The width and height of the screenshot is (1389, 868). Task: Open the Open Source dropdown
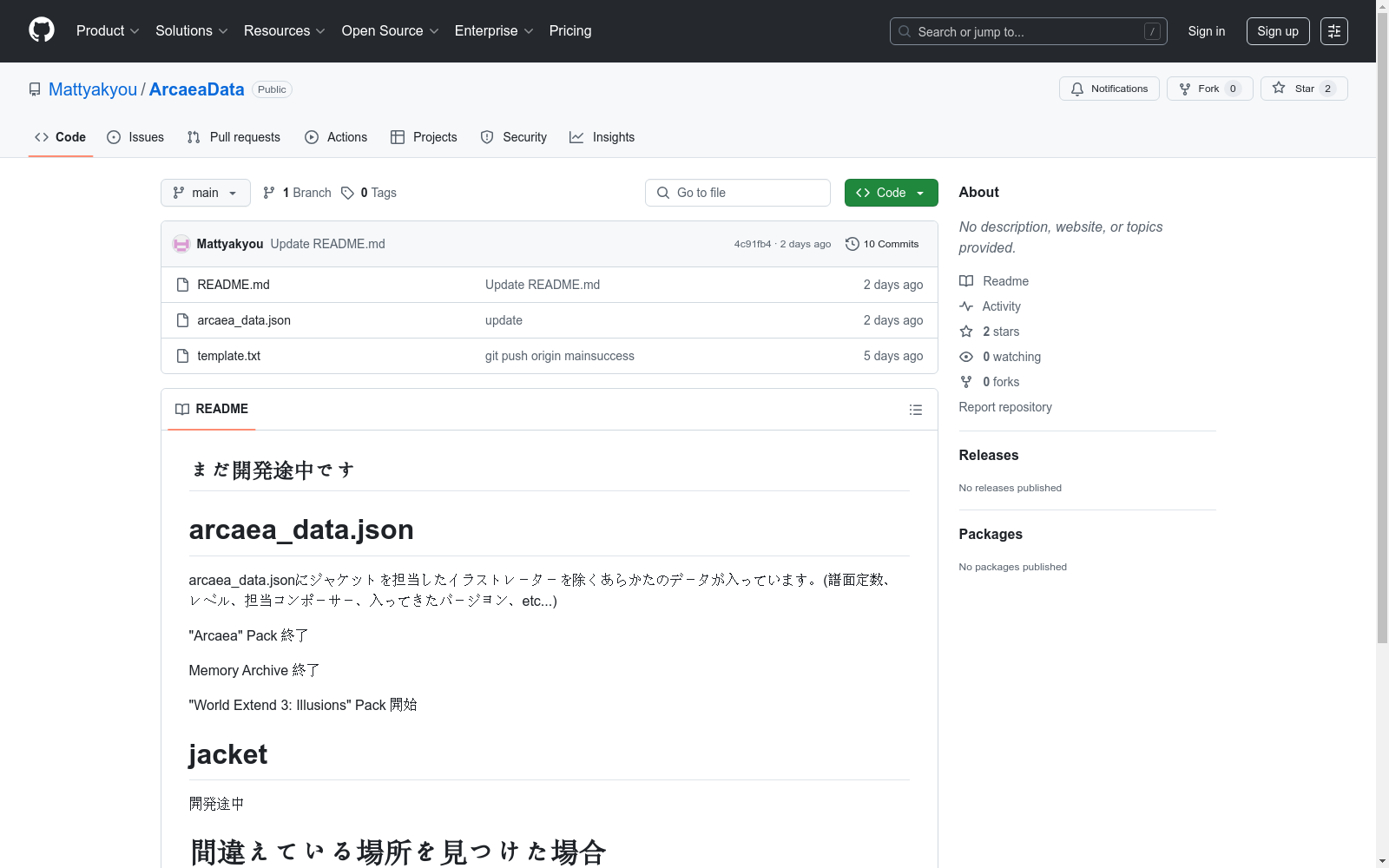click(390, 31)
